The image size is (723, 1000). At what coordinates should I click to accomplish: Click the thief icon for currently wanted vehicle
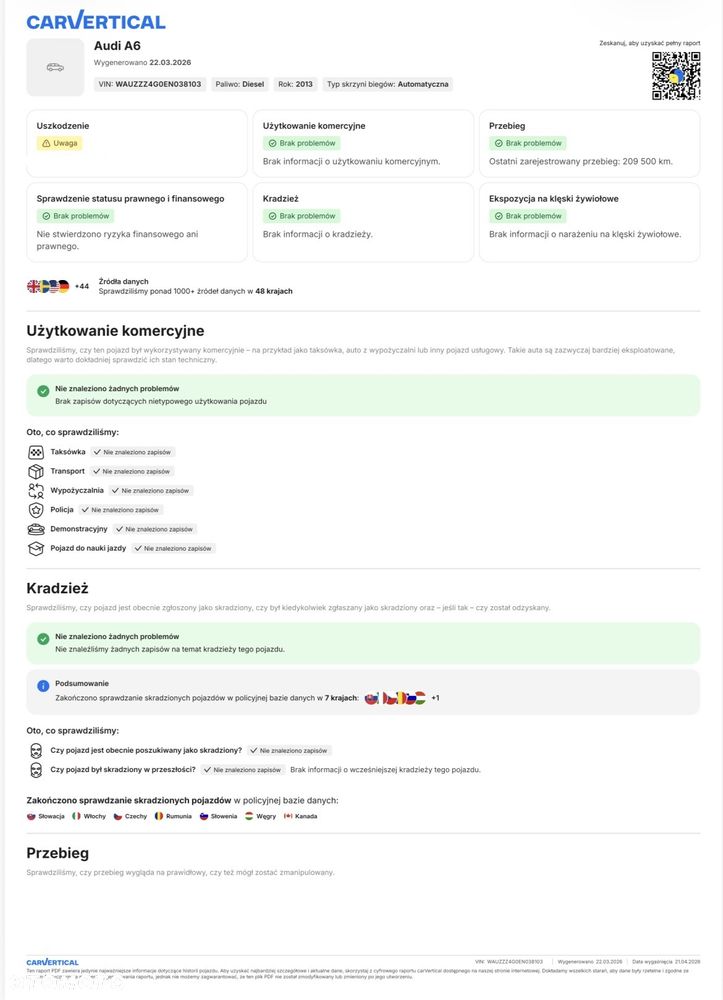pyautogui.click(x=36, y=750)
